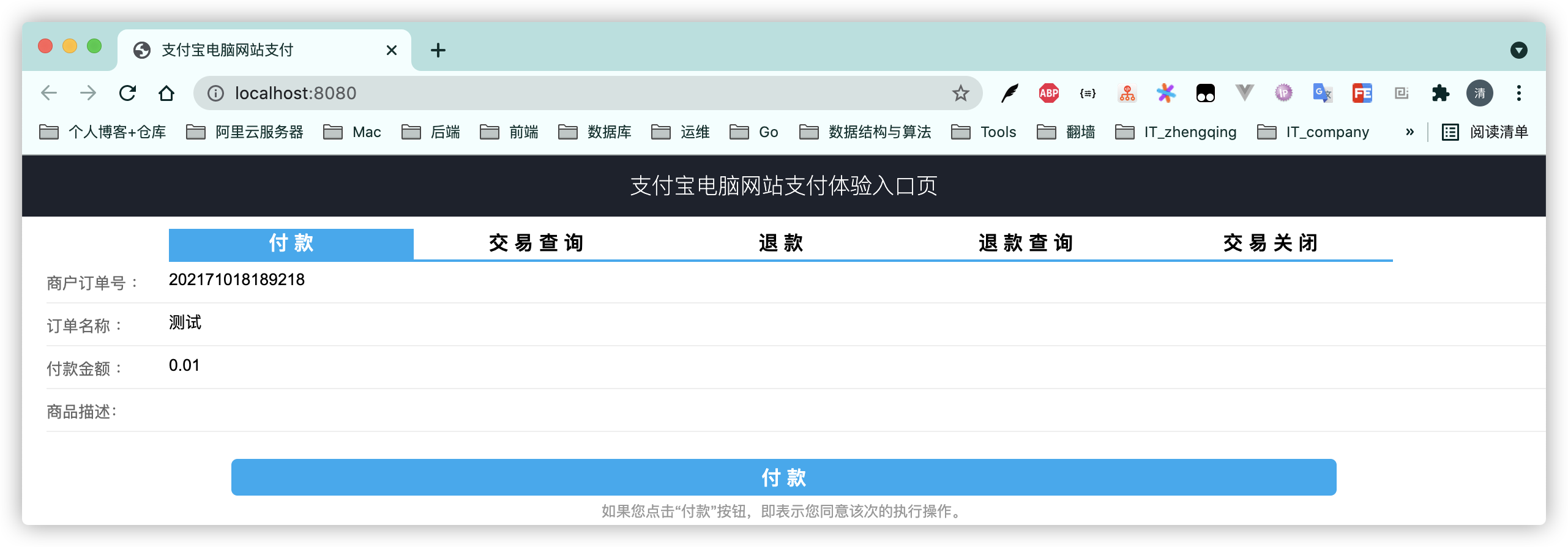Open the Tampermonkey extension icon
The image size is (1568, 547).
pos(1206,93)
